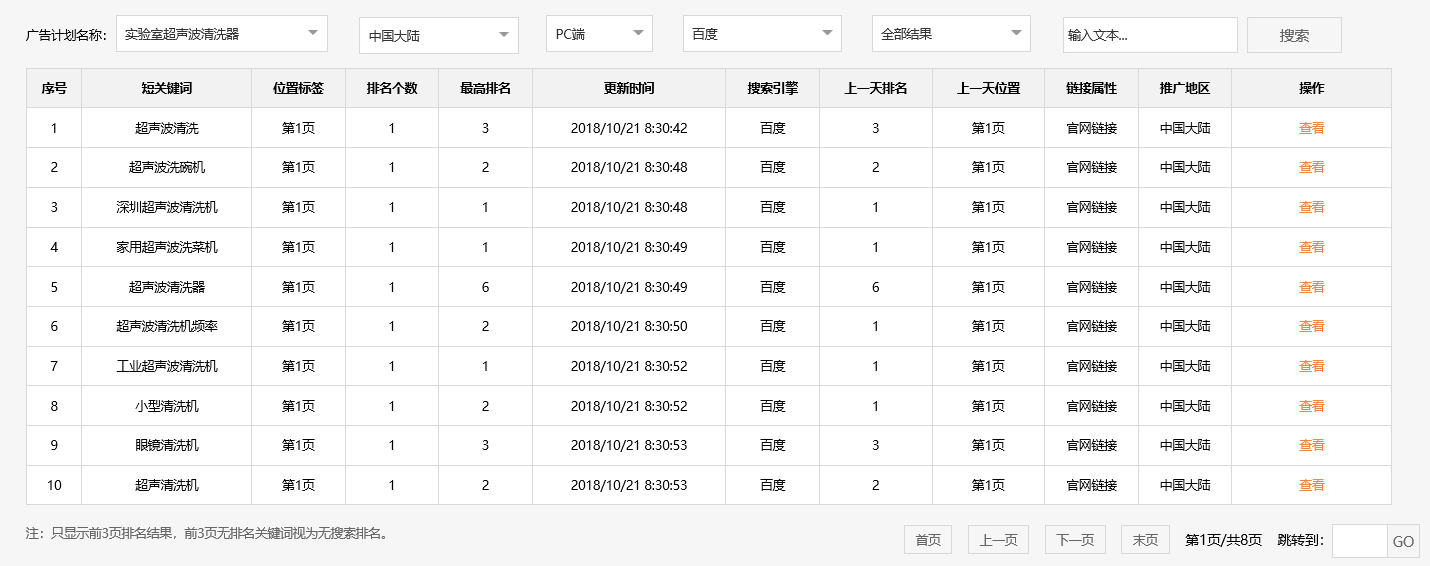Select keyword cell 家用超声波洗菜机
The width and height of the screenshot is (1430, 566).
[x=166, y=247]
